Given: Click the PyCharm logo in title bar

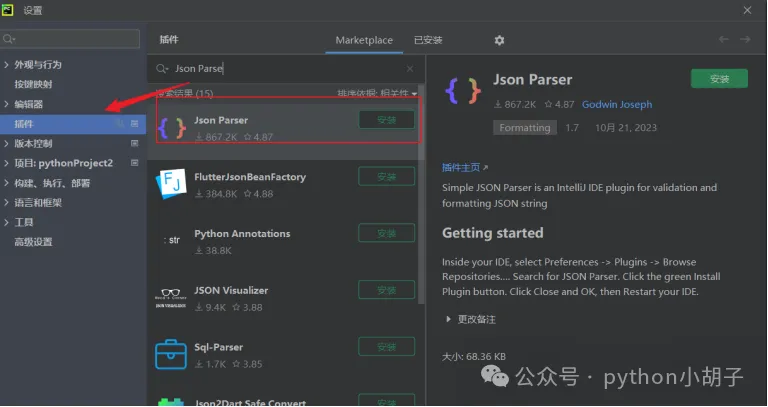Looking at the screenshot, I should tap(7, 10).
